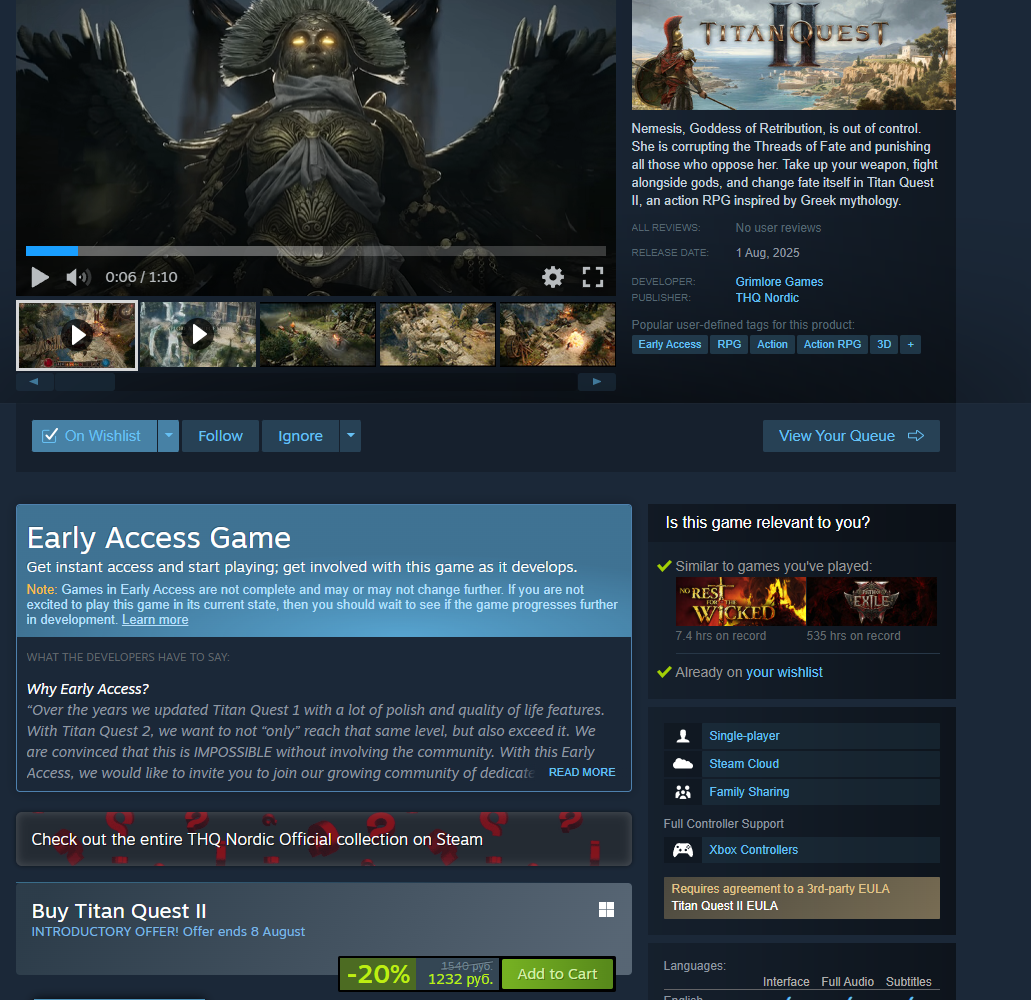The width and height of the screenshot is (1031, 1000).
Task: Open your wishlist link
Action: click(x=784, y=673)
